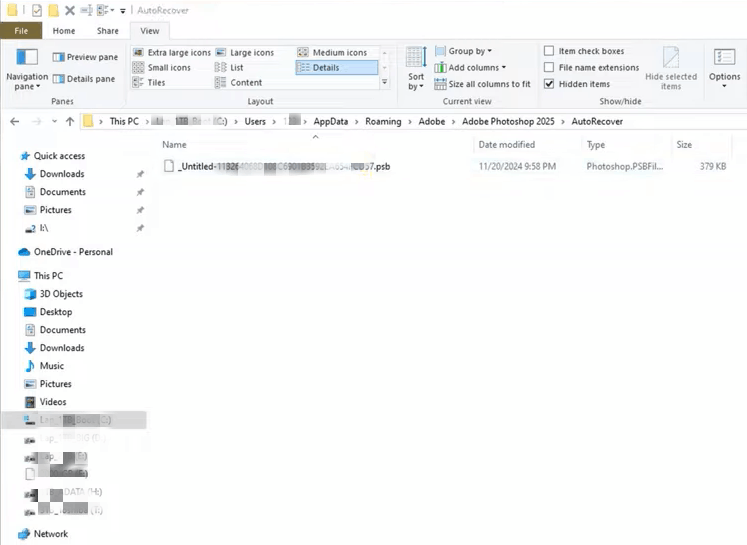Open Customize Quick Access Toolbar dropdown
This screenshot has width=747, height=545.
click(122, 10)
